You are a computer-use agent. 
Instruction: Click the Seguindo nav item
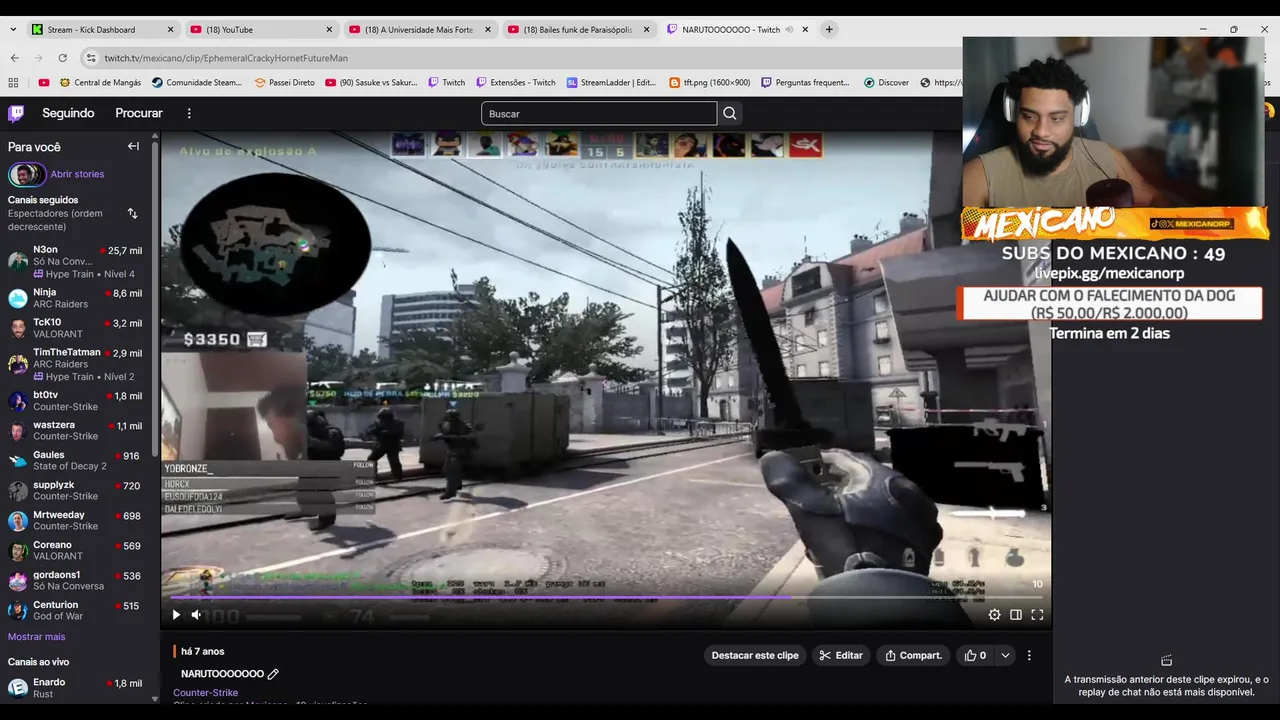coord(68,113)
